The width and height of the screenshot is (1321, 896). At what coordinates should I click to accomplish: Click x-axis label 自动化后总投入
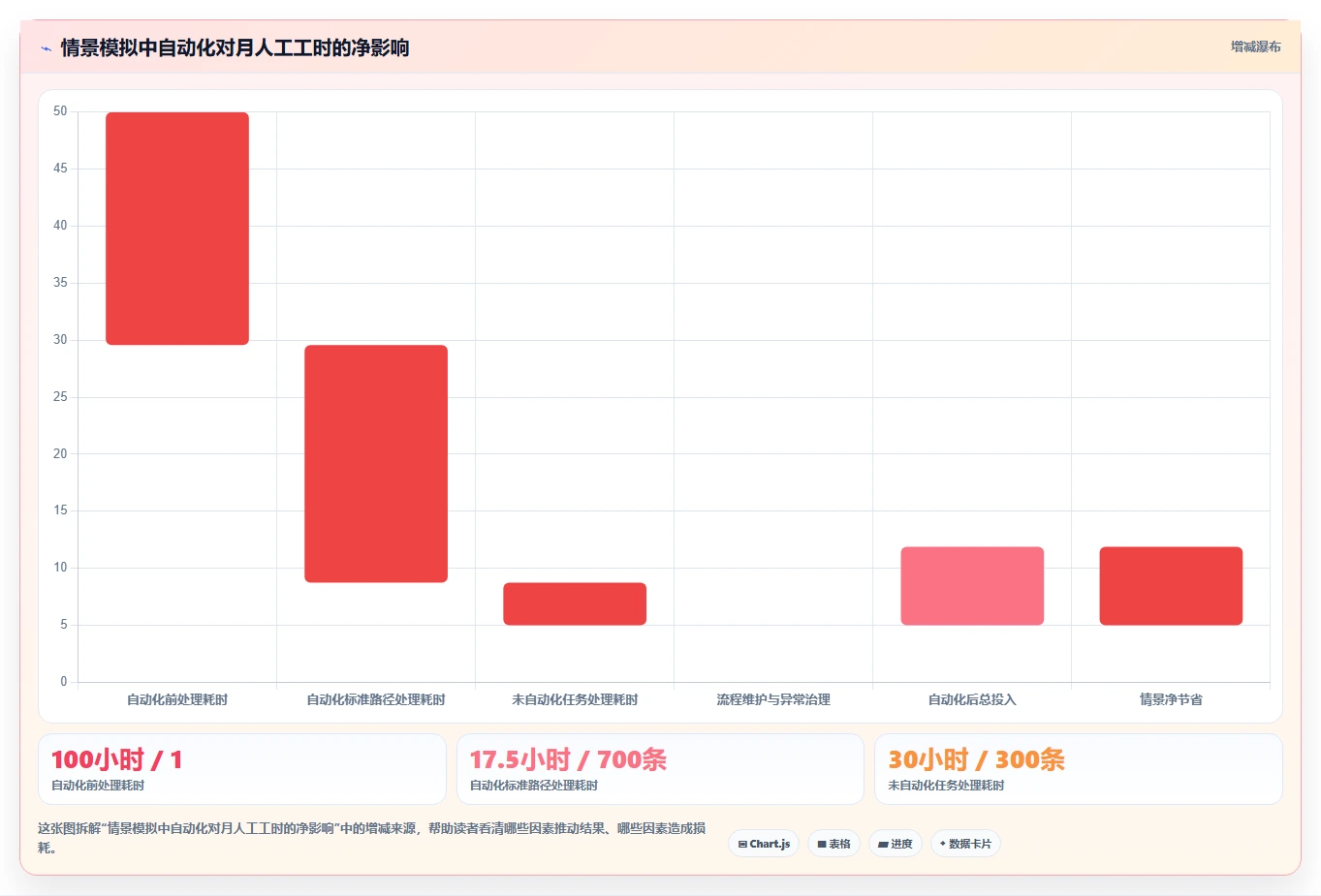click(972, 699)
